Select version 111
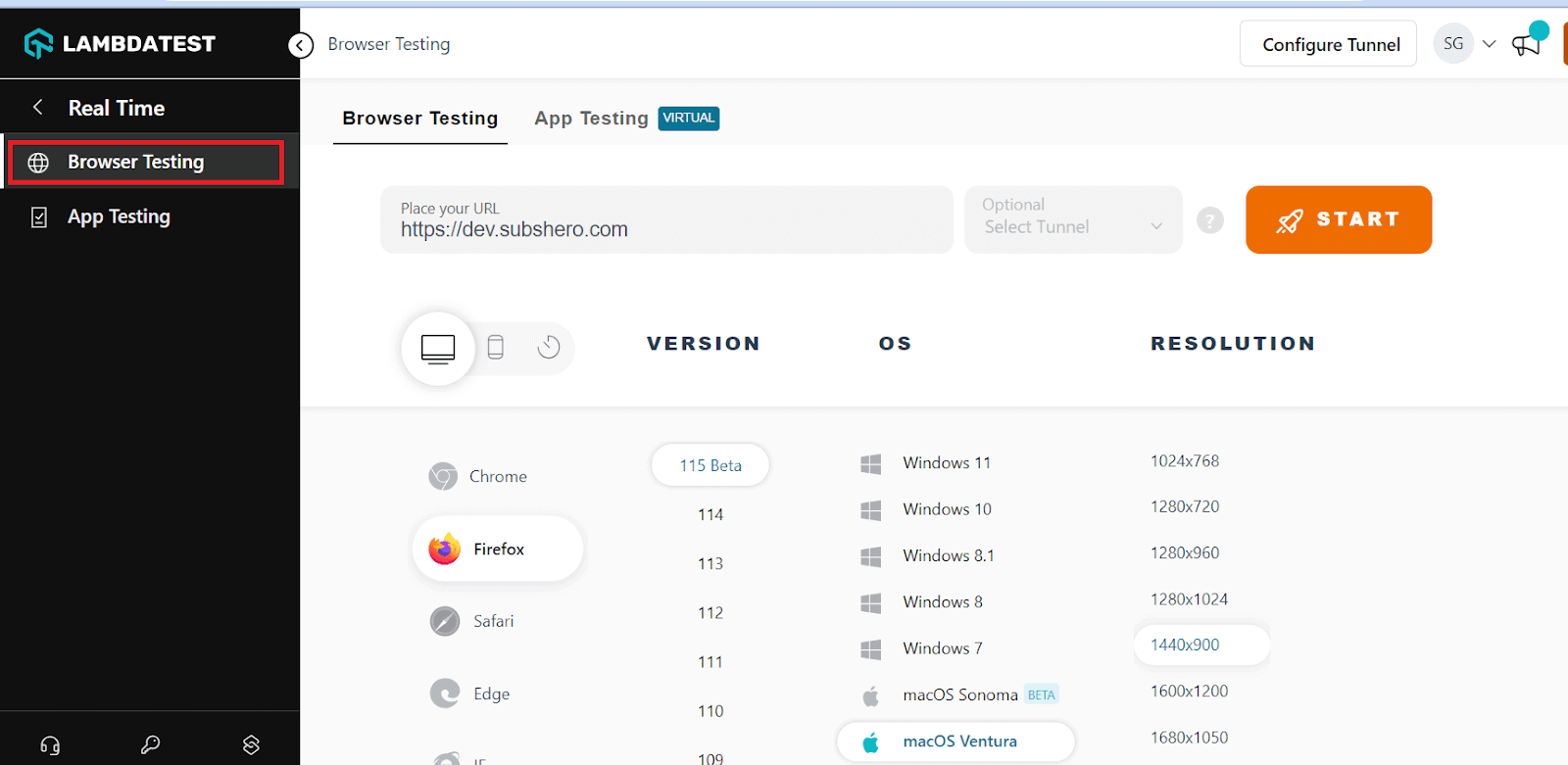Screen dimensions: 1568x765 pyautogui.click(x=710, y=662)
